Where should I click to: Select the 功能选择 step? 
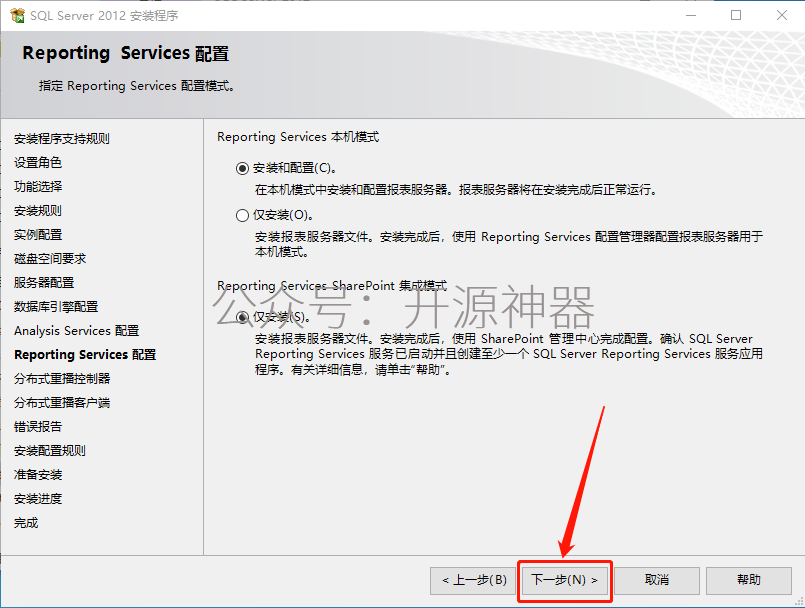38,186
